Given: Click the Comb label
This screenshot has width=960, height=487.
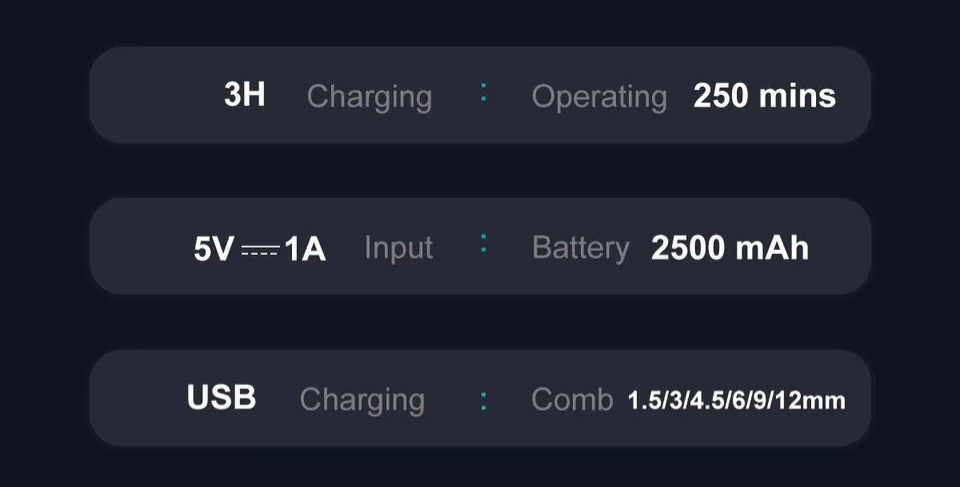Looking at the screenshot, I should coord(572,399).
